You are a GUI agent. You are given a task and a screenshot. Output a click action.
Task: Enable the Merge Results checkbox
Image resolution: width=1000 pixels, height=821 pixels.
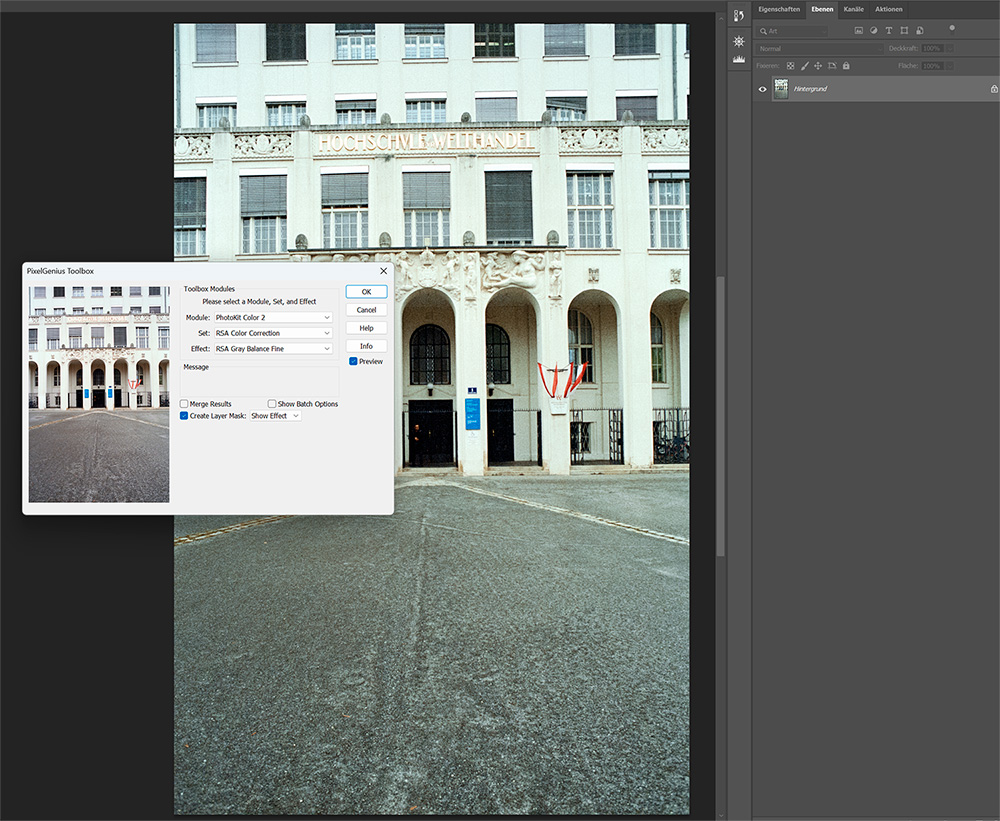tap(184, 404)
